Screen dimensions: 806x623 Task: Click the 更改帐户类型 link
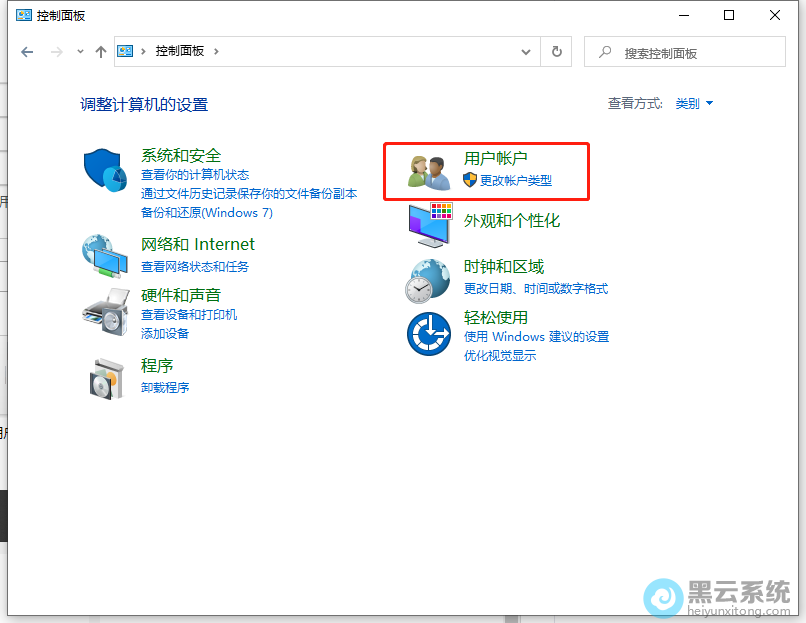click(515, 181)
